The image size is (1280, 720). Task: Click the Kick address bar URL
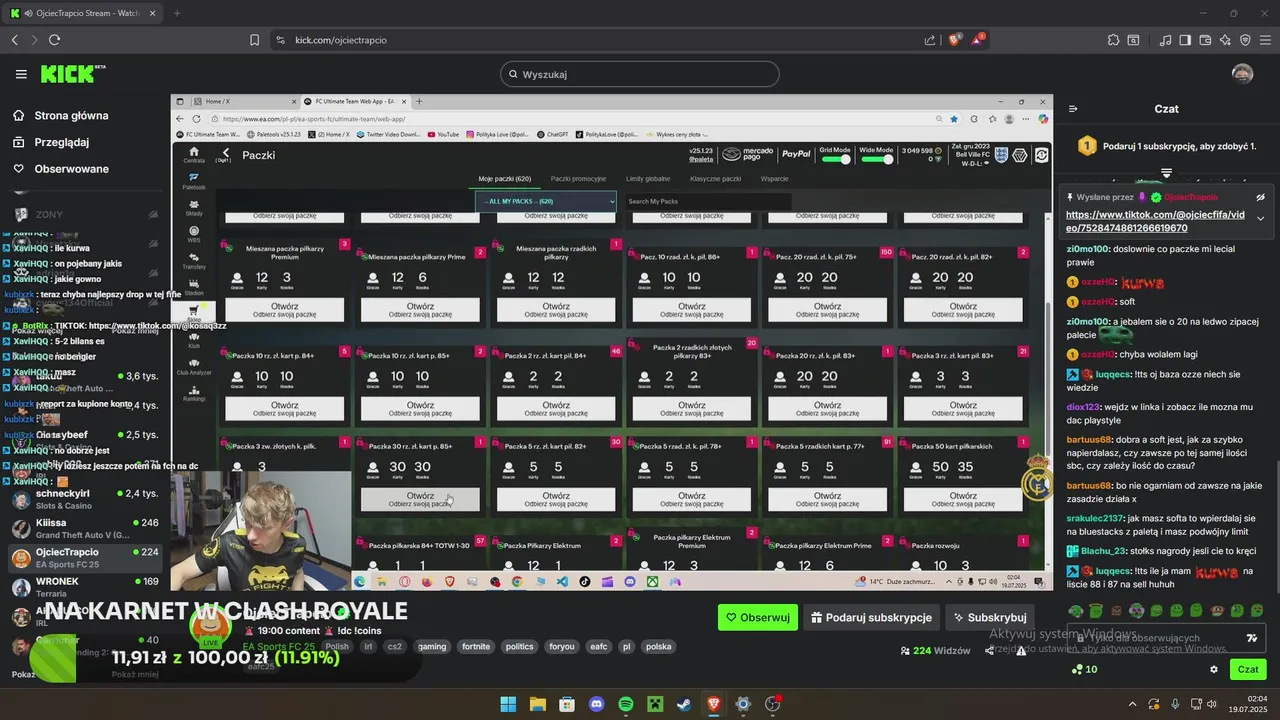pos(341,40)
